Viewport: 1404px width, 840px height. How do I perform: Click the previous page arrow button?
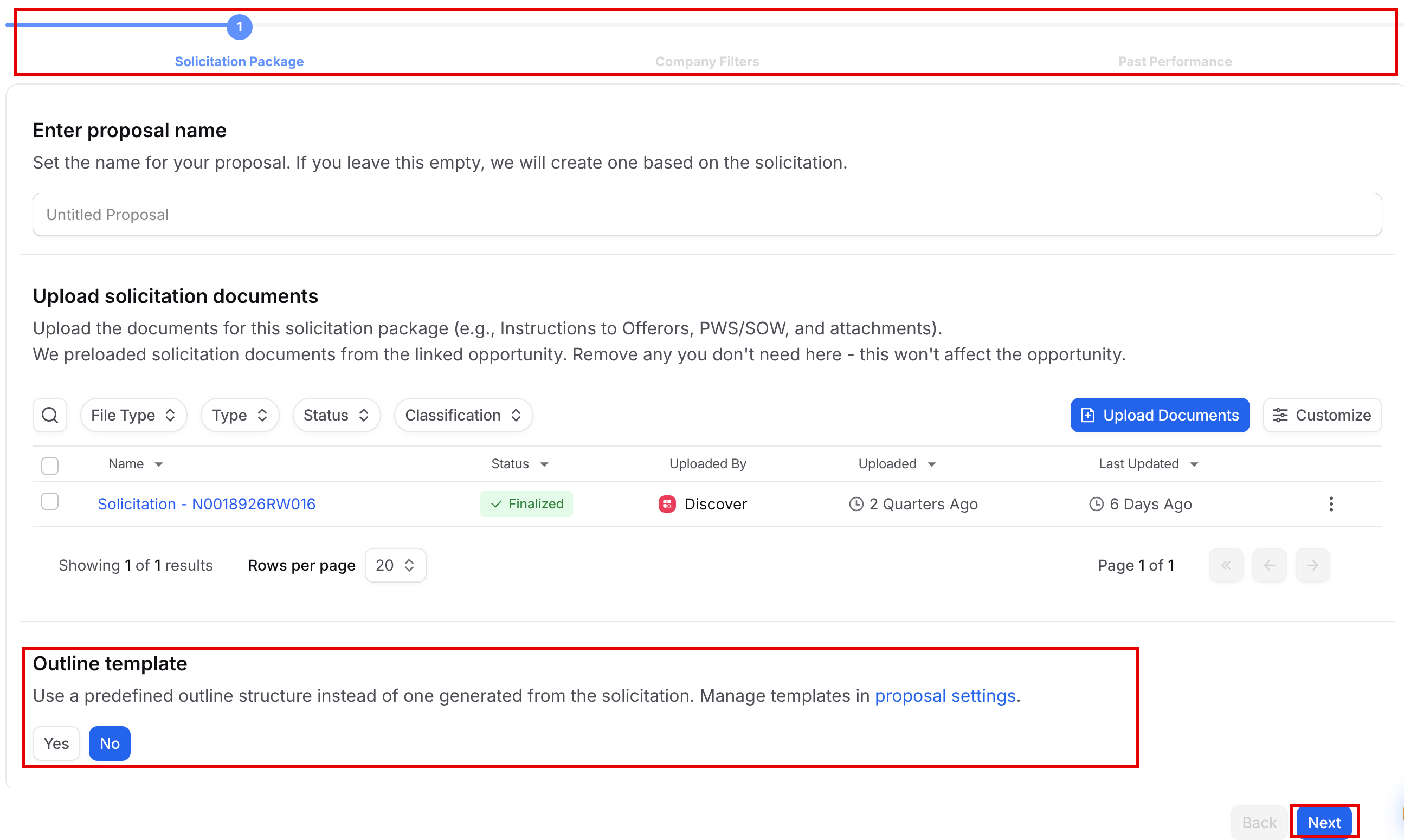point(1269,565)
